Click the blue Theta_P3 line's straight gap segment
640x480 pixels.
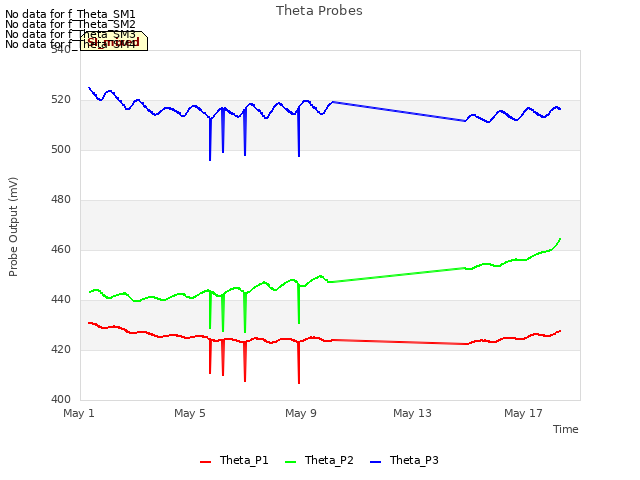(x=399, y=111)
